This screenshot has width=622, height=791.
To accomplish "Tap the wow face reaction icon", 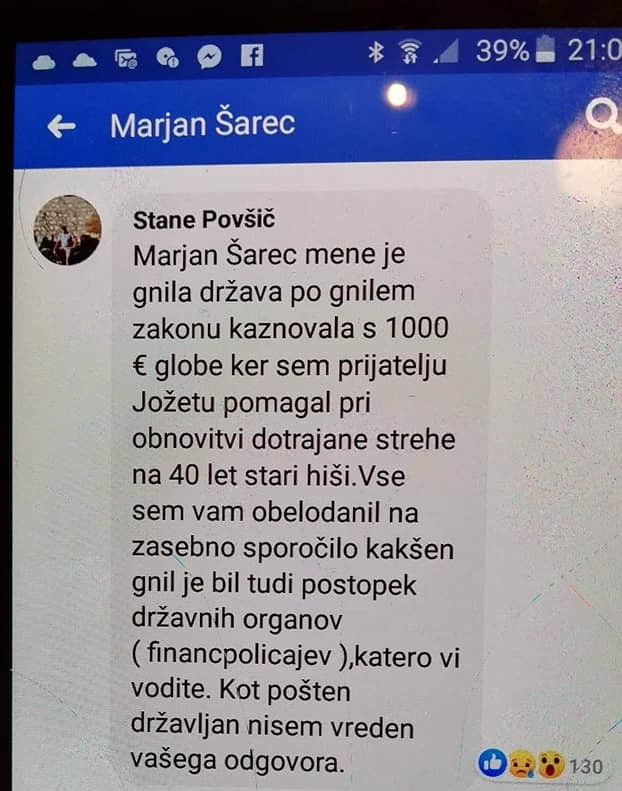I will (550, 765).
